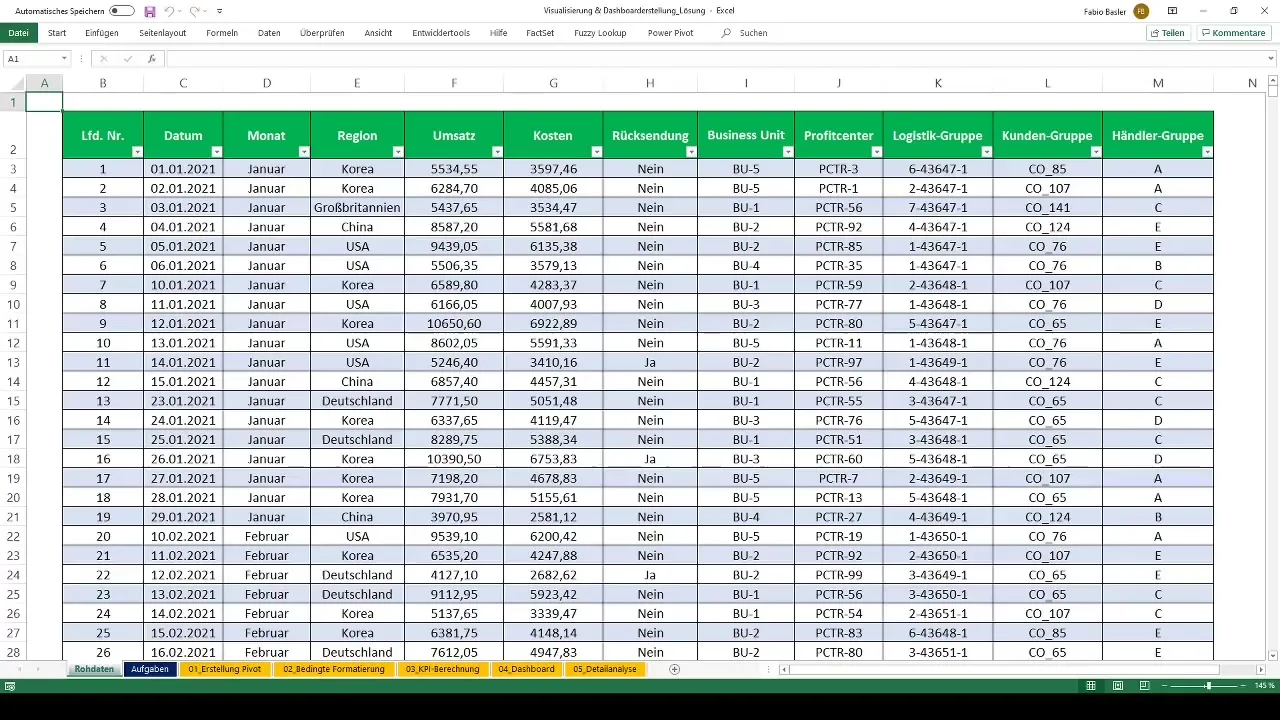This screenshot has height=720, width=1280.
Task: Click the zoom slider handle
Action: pos(1208,686)
